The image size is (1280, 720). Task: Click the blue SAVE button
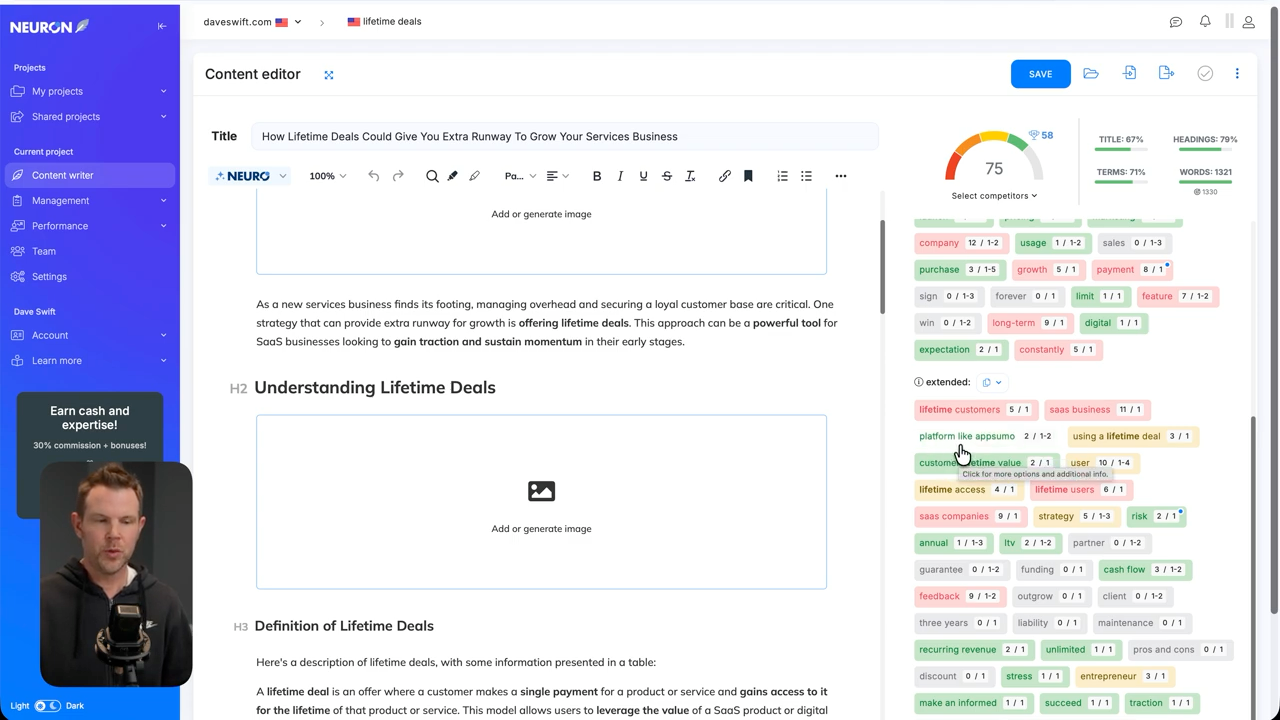[x=1040, y=74]
